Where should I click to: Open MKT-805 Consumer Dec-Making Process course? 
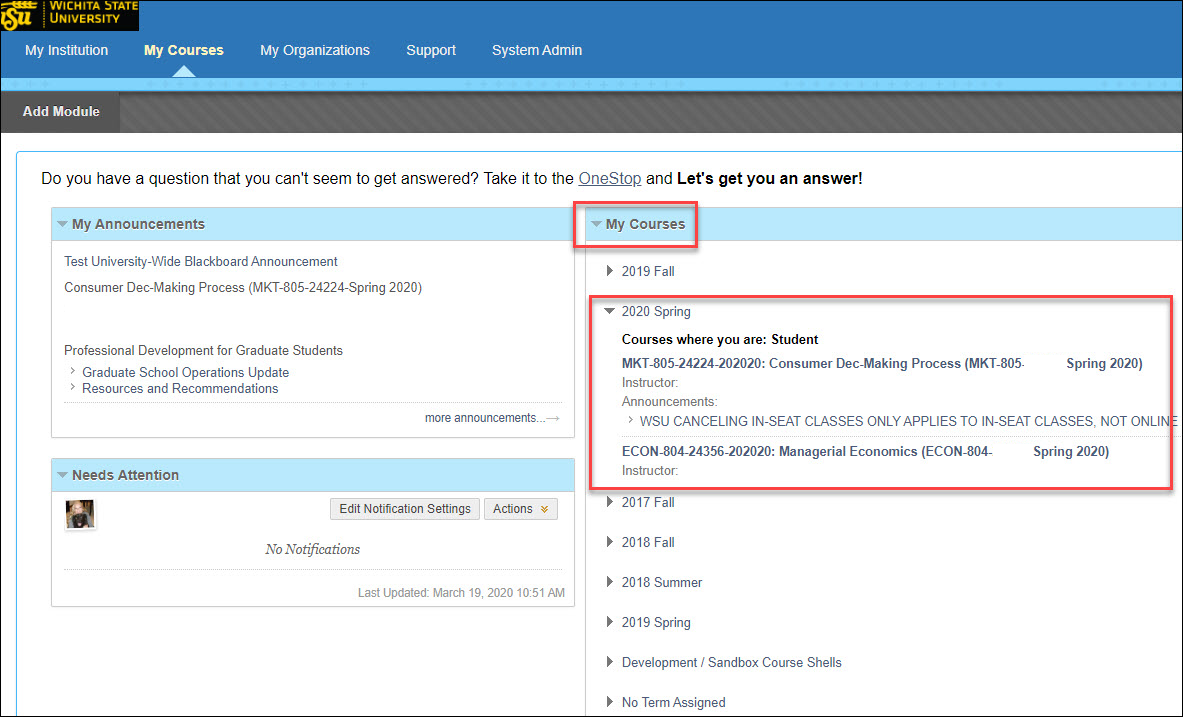881,364
